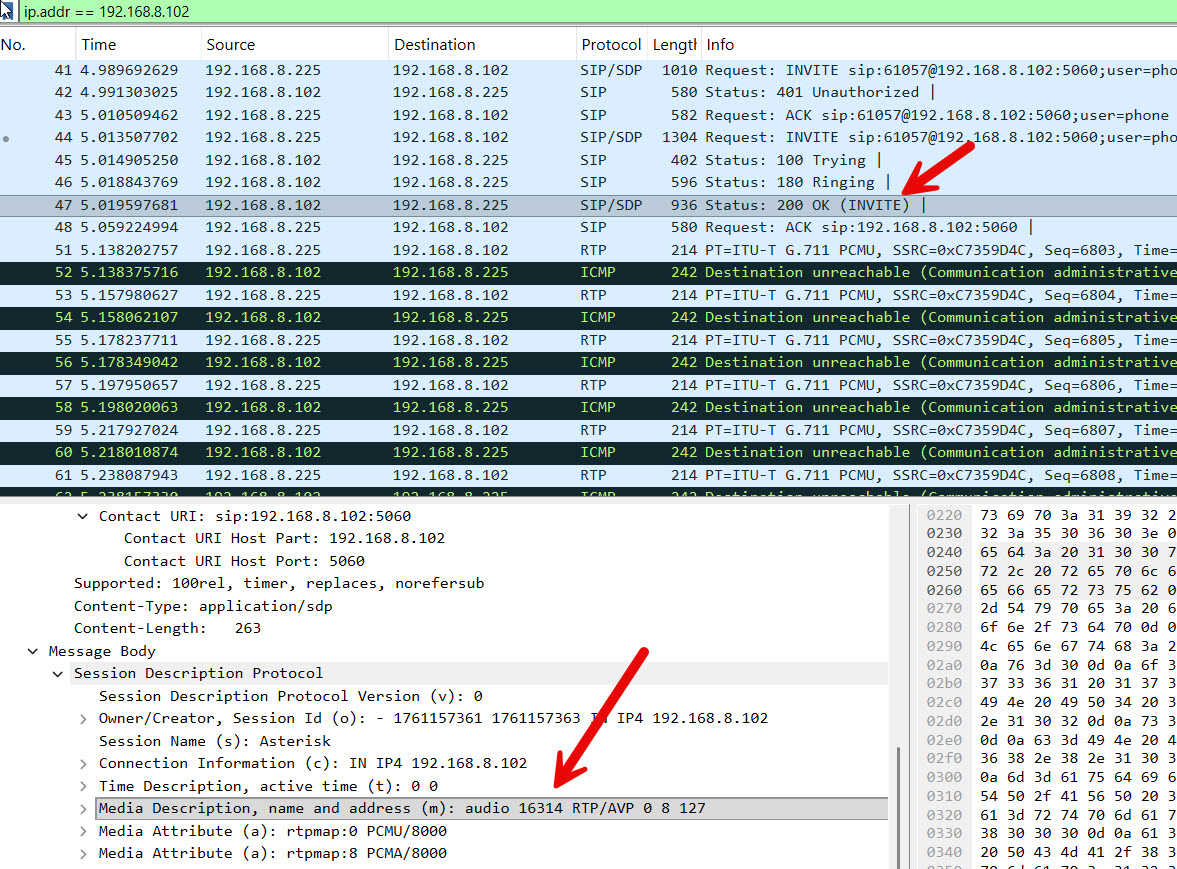The image size is (1177, 869).
Task: Select ICMP Destination unreachable packet 52
Action: coord(500,272)
